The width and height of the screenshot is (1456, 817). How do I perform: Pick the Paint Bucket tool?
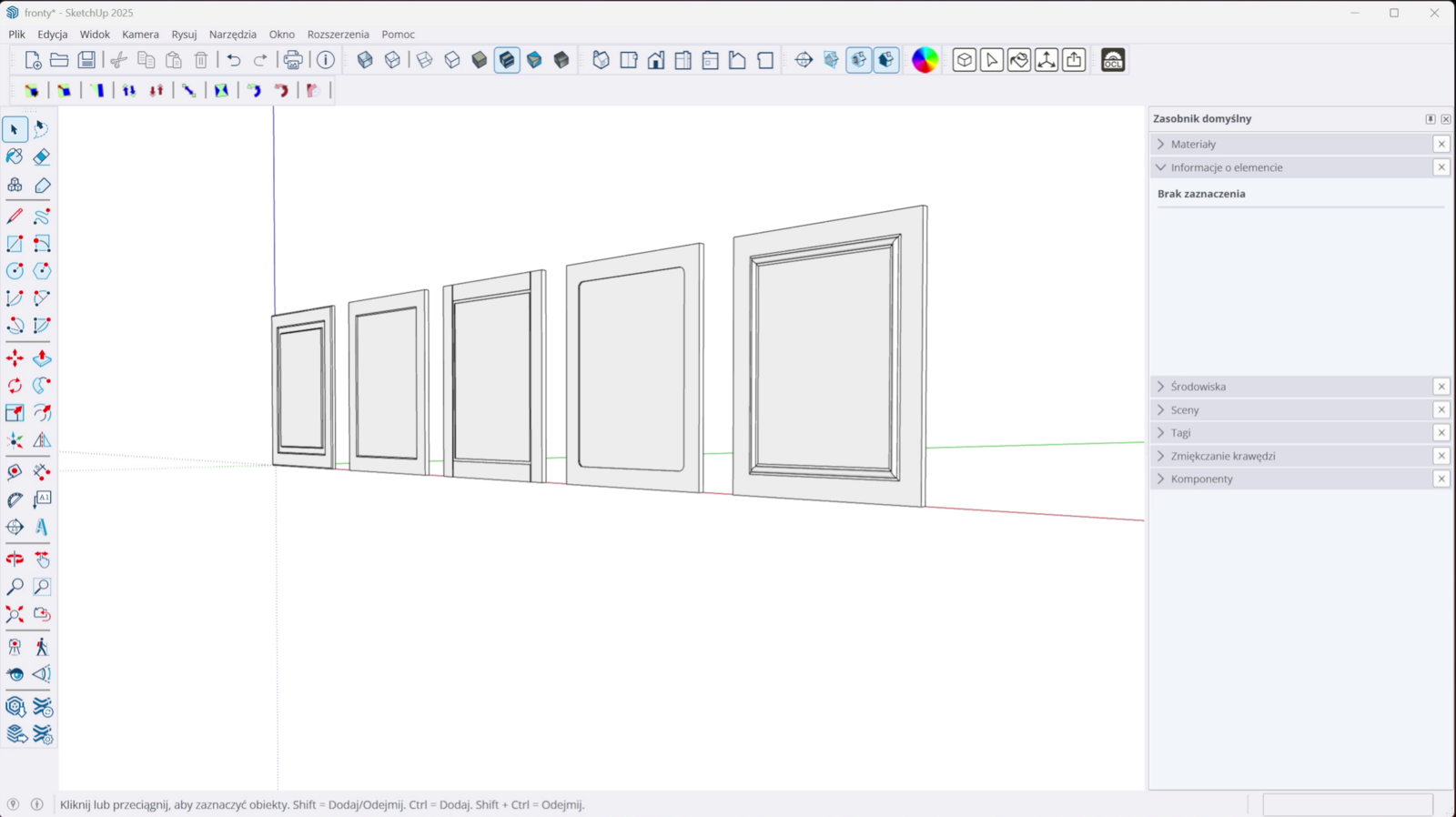tap(15, 157)
